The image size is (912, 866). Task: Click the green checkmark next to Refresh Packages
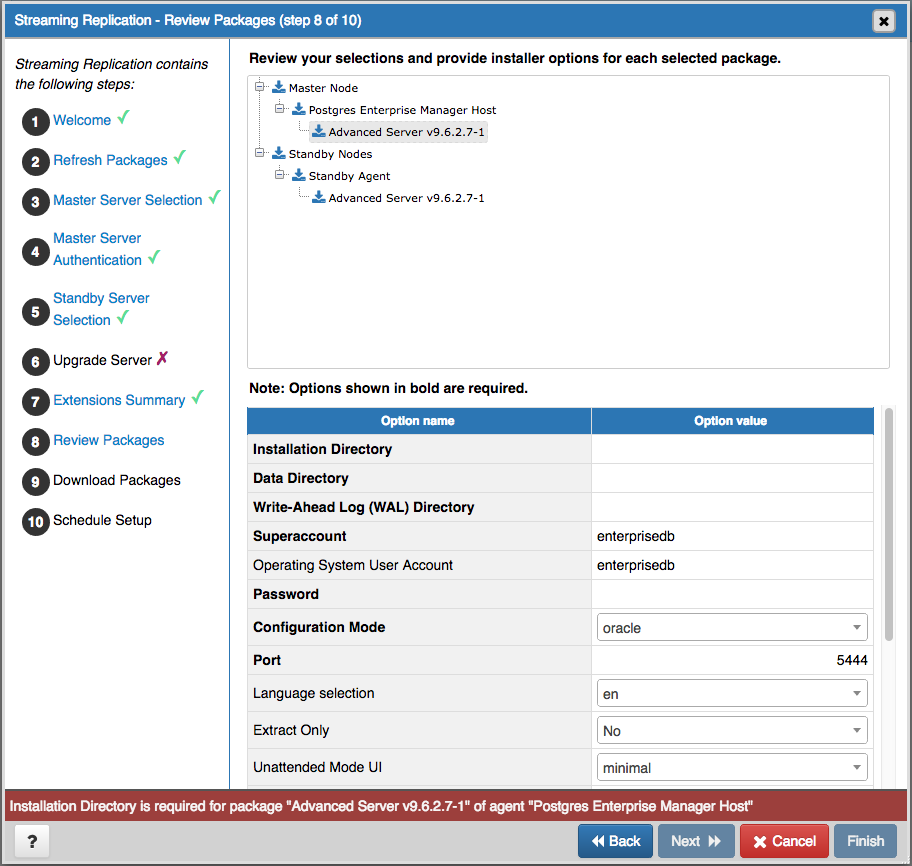180,157
